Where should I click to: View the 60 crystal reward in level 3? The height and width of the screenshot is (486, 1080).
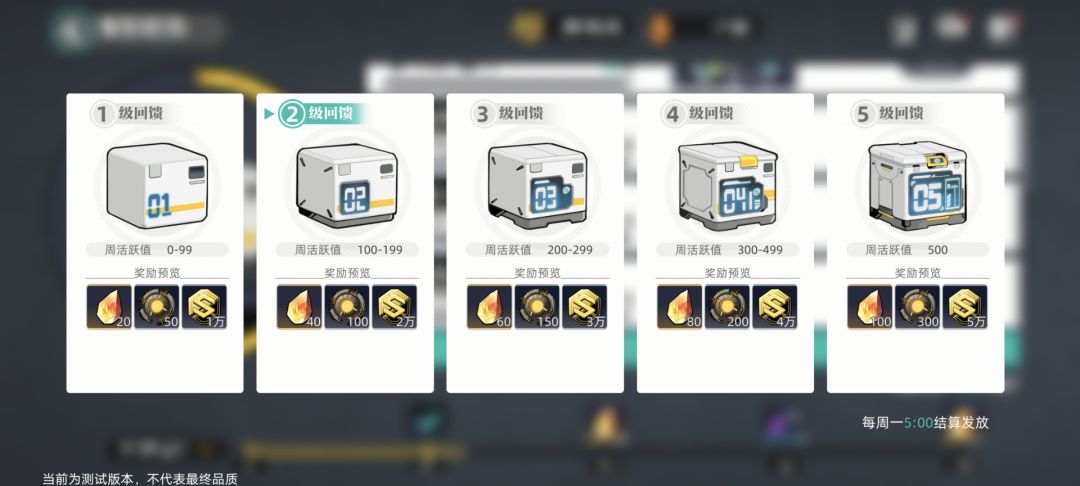point(490,307)
